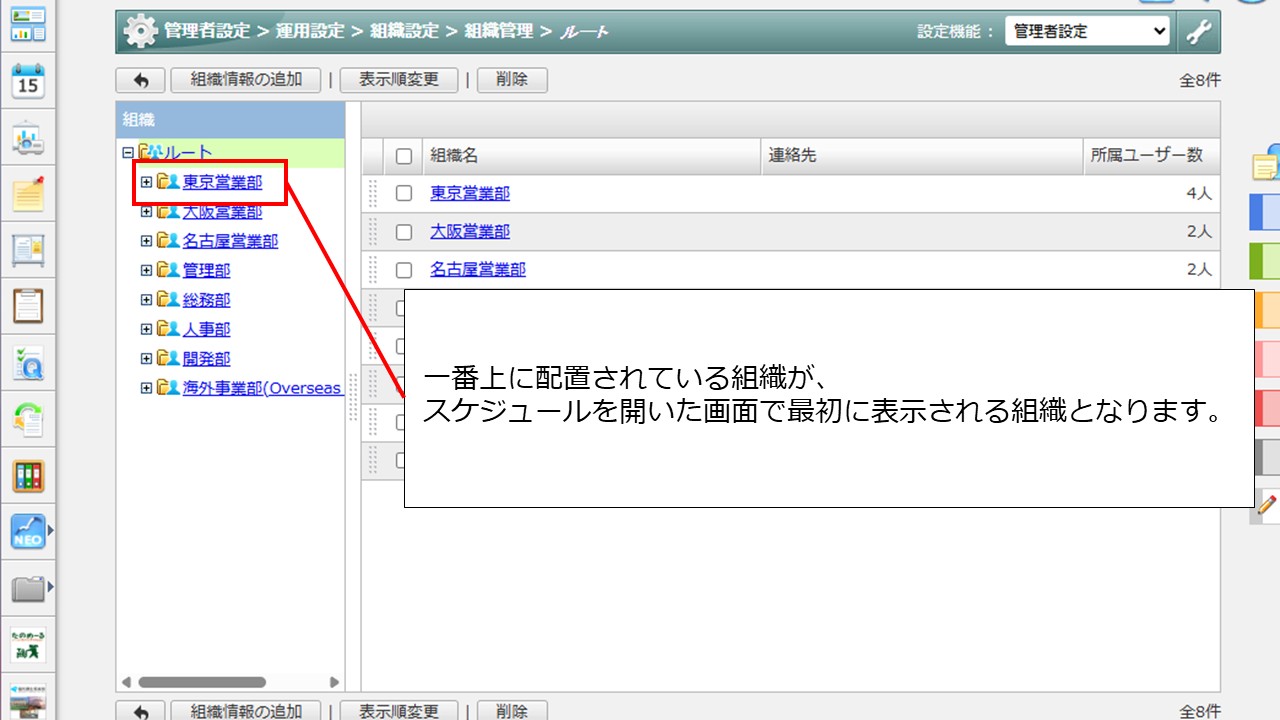Tick the checkbox next to 大阪営業部

coord(404,232)
